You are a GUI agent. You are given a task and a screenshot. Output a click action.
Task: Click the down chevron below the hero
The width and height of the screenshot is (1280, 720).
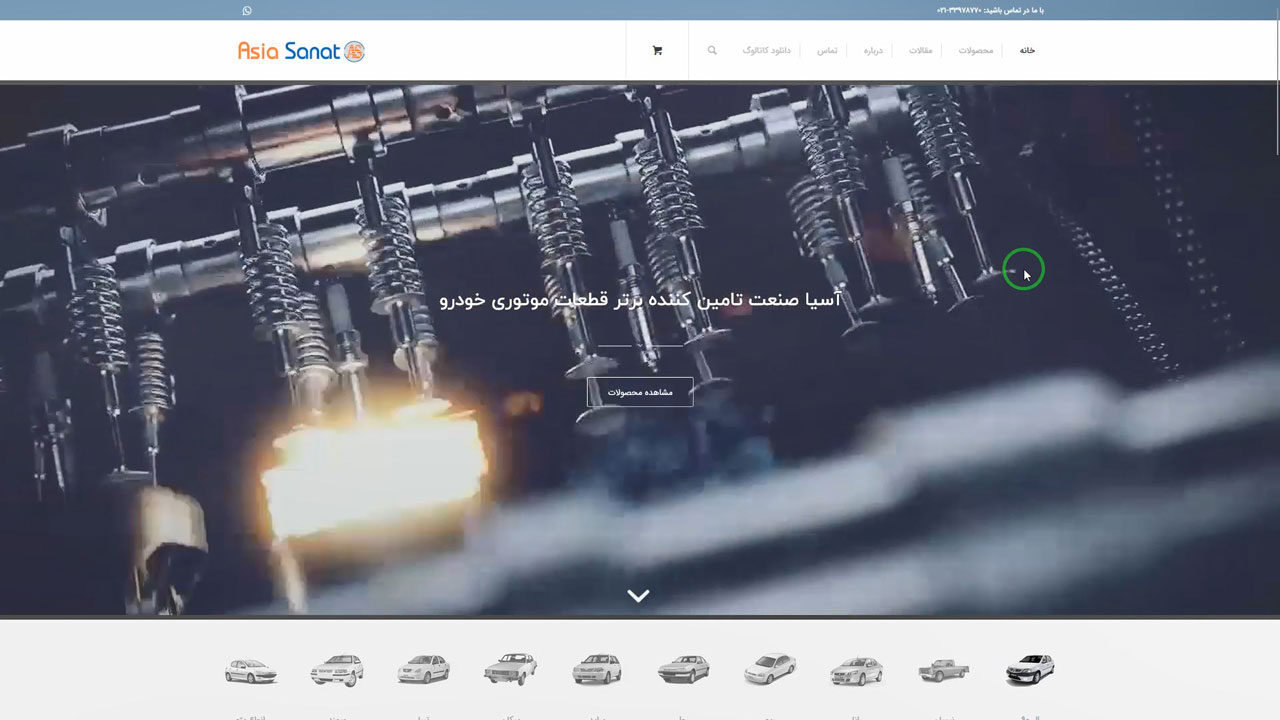click(x=638, y=596)
